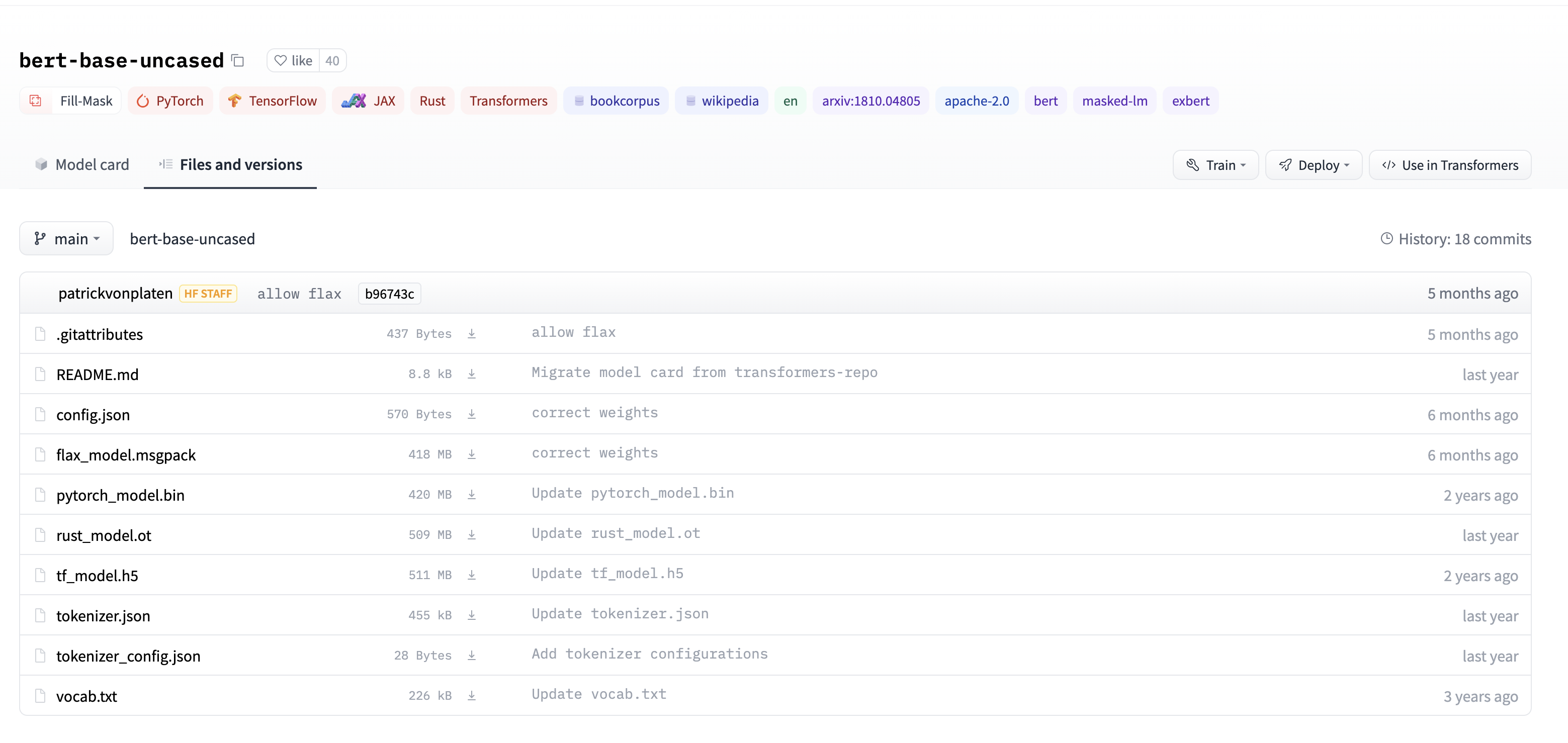The width and height of the screenshot is (1568, 743).
Task: Download the rust_model.ot file
Action: pyautogui.click(x=471, y=535)
